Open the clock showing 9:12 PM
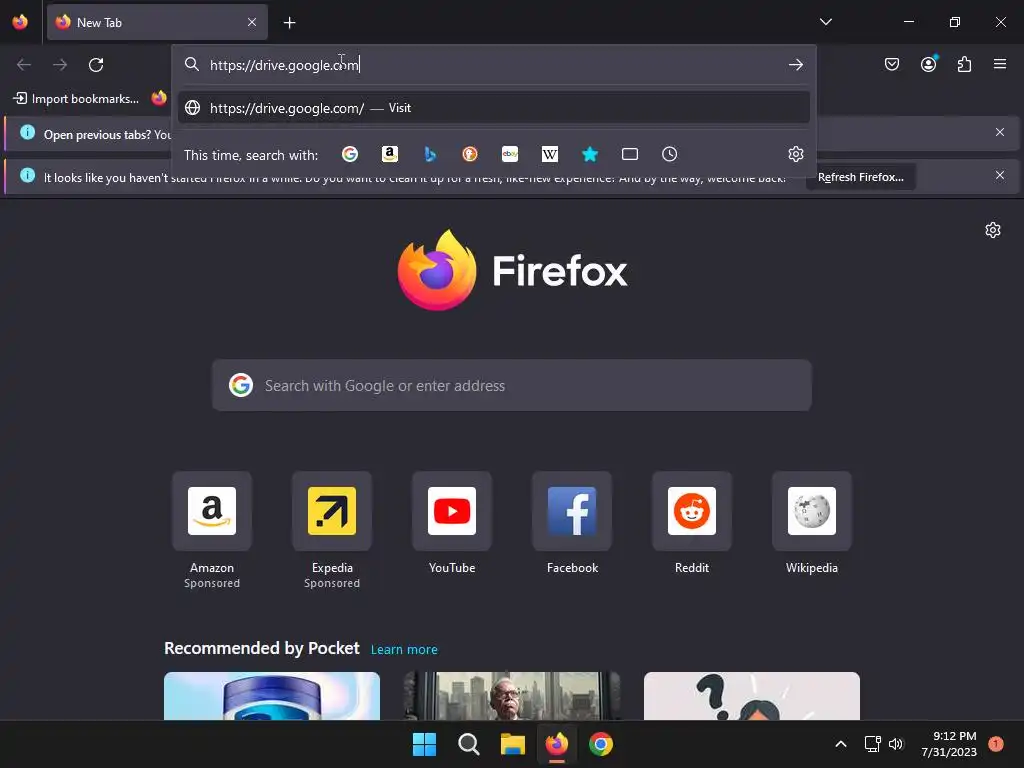Screen dimensions: 1024x768 coord(949,744)
